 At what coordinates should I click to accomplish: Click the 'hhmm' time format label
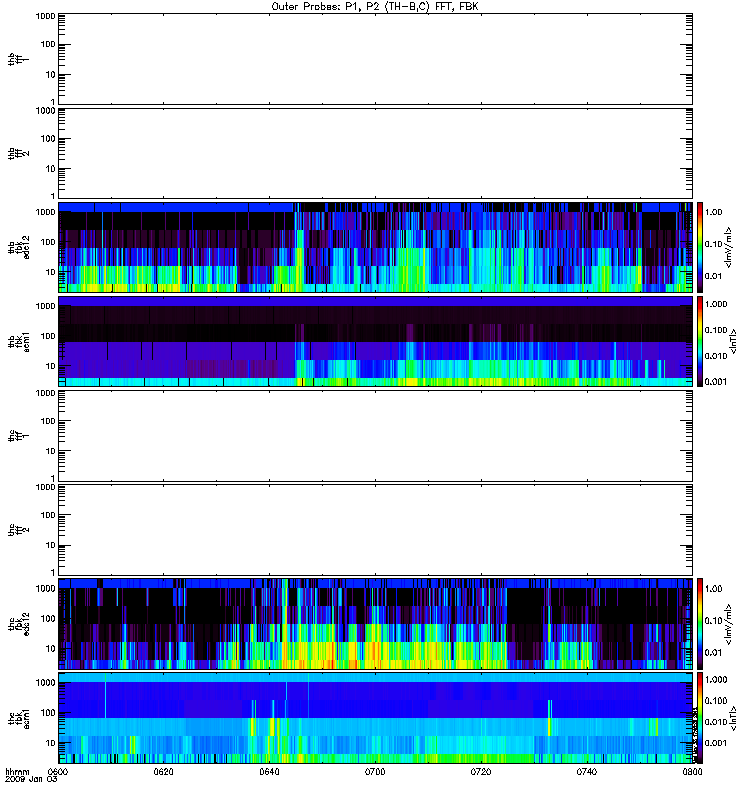click(17, 772)
